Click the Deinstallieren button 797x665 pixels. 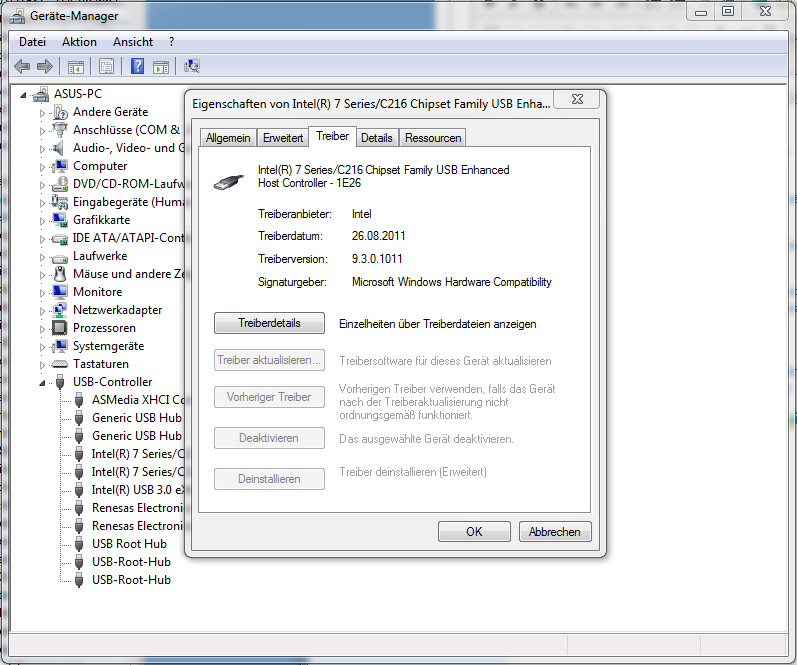(x=269, y=479)
